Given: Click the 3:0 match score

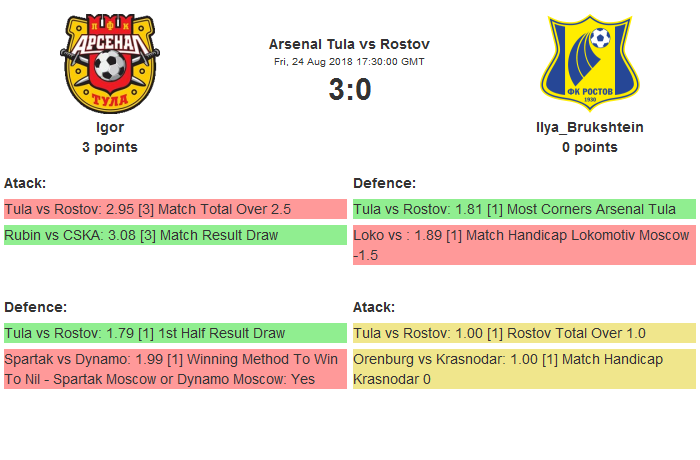Looking at the screenshot, I should coord(349,90).
